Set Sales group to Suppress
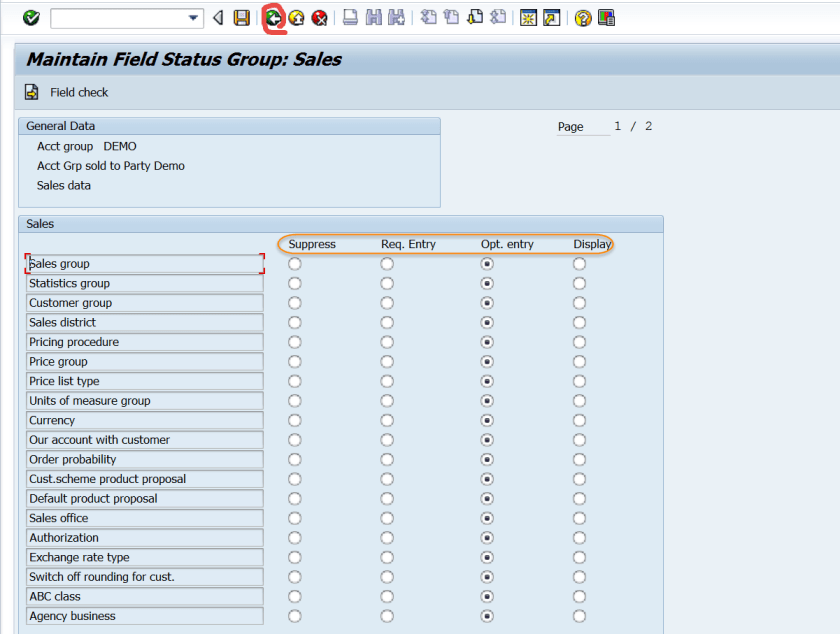The width and height of the screenshot is (840, 634). click(x=295, y=264)
